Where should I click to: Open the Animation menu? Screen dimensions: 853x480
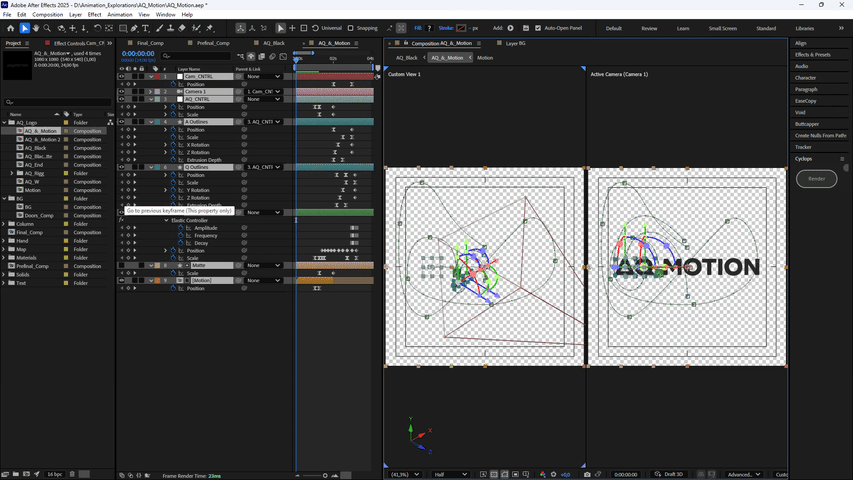pyautogui.click(x=120, y=15)
